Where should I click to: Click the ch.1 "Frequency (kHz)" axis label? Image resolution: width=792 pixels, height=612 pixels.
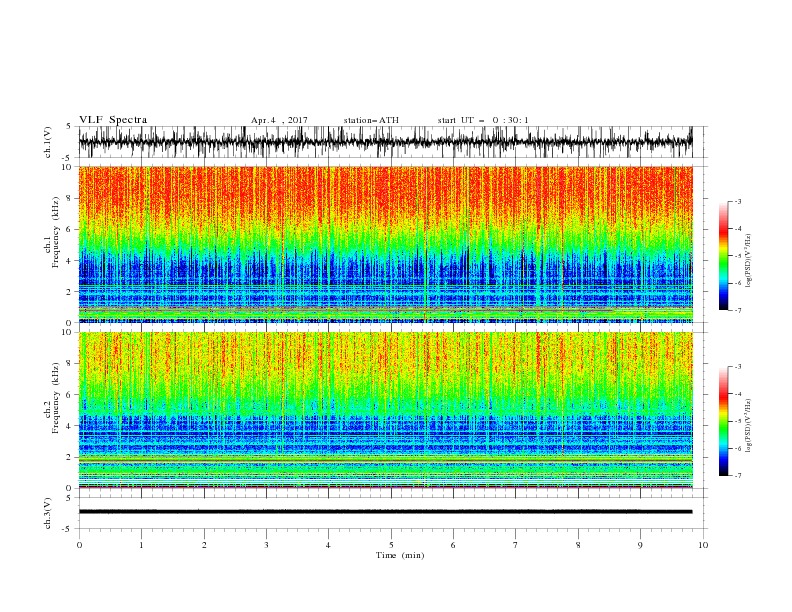click(55, 232)
